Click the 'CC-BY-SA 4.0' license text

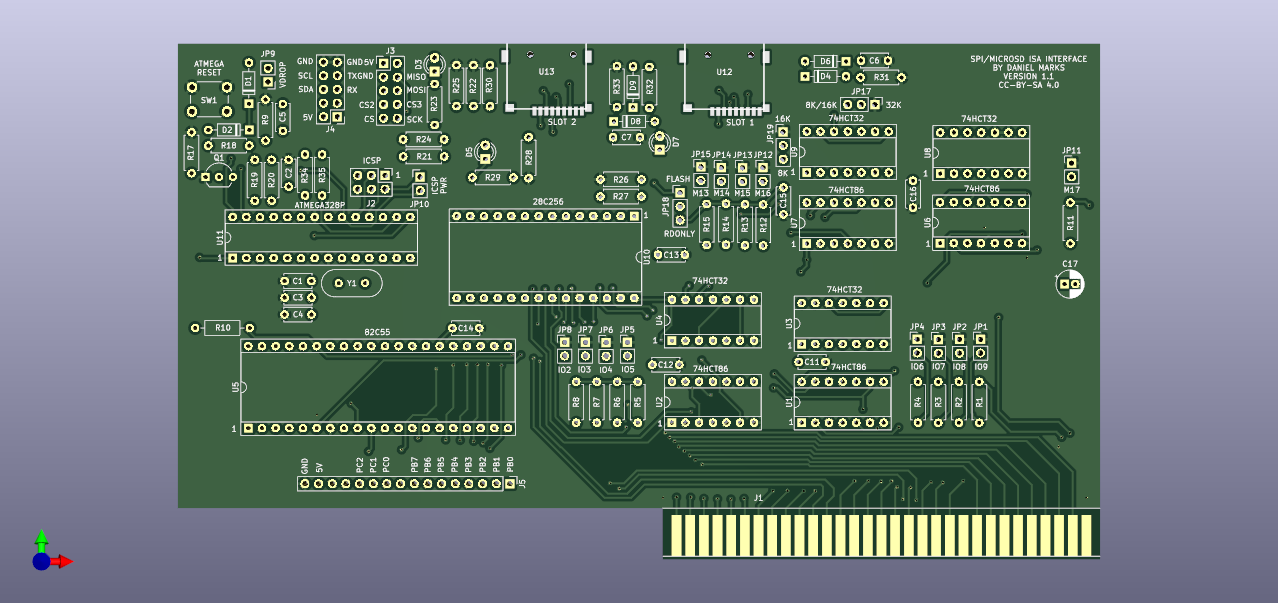point(1028,86)
